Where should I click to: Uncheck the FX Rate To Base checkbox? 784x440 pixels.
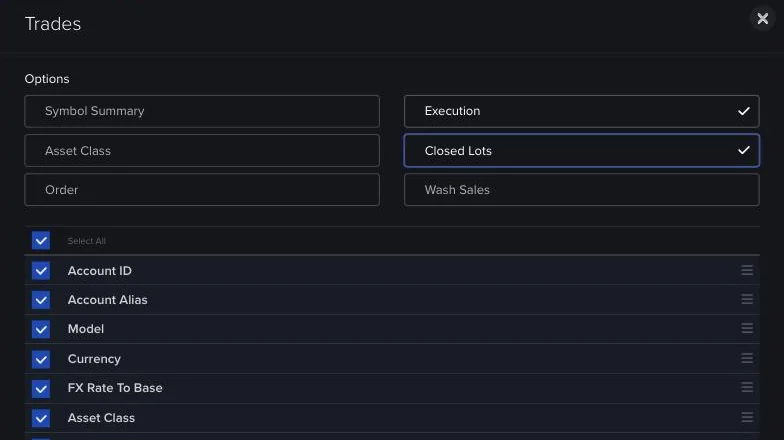point(41,388)
